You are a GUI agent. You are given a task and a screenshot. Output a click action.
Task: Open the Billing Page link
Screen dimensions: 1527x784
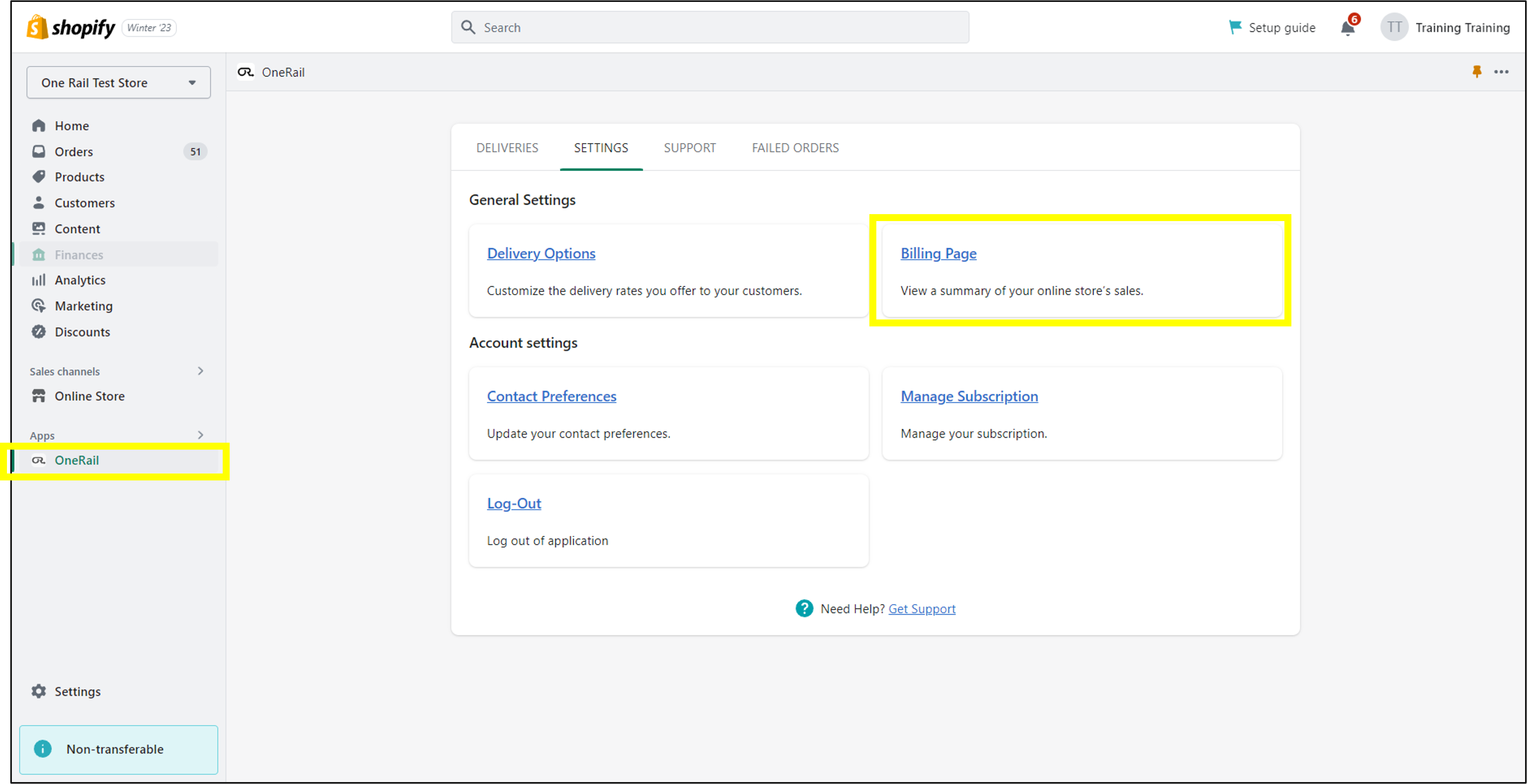click(x=938, y=253)
